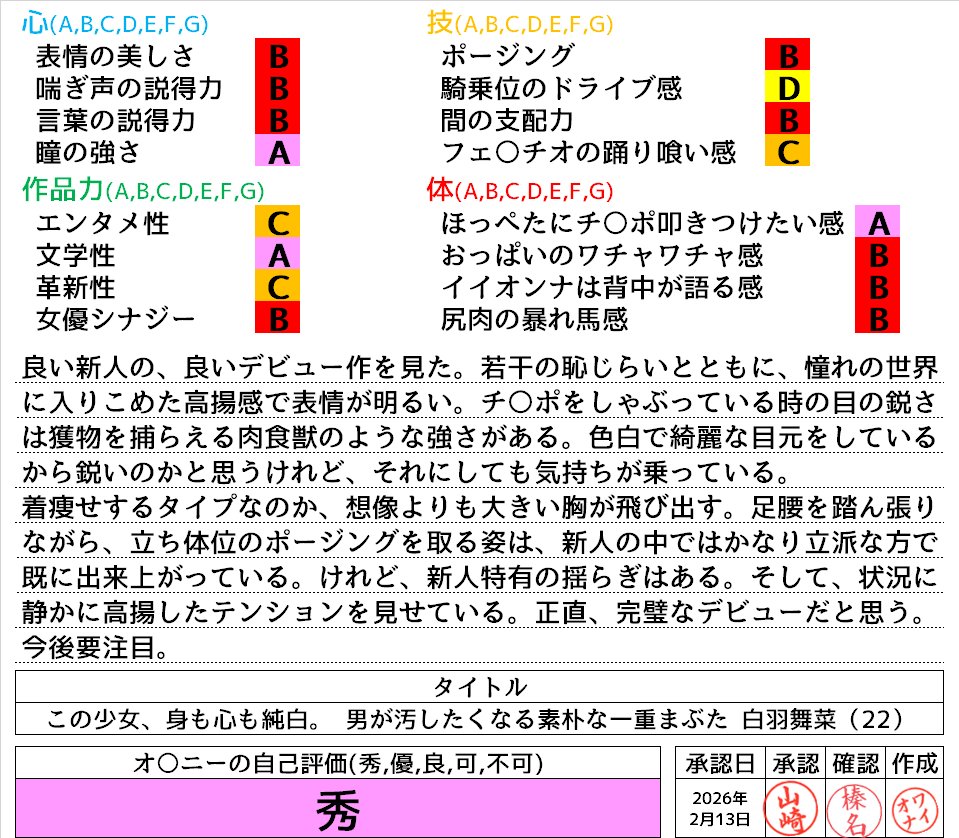Select the C grade beside 革新性
959x838 pixels.
(x=278, y=285)
